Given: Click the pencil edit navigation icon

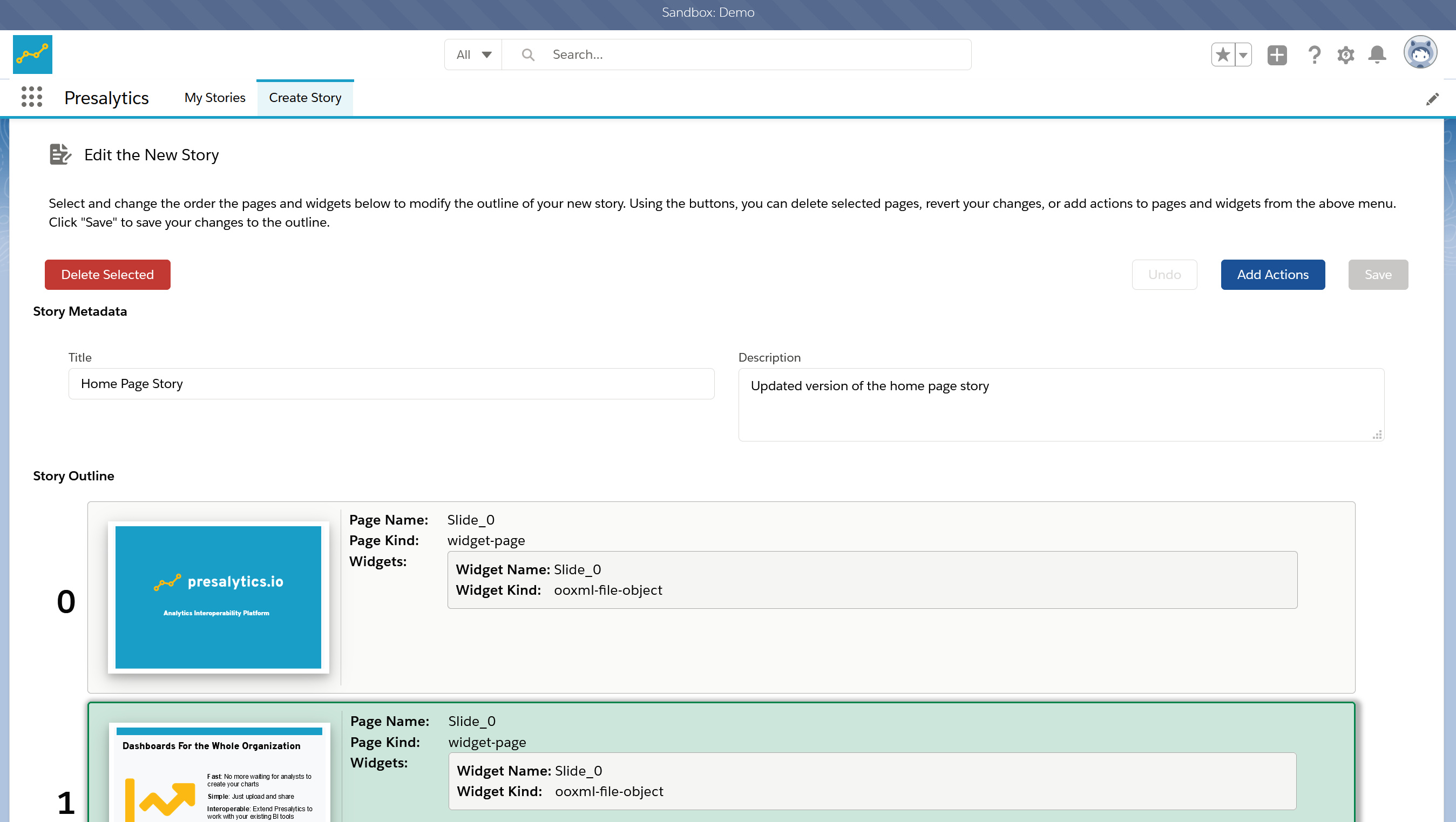Looking at the screenshot, I should [x=1432, y=99].
